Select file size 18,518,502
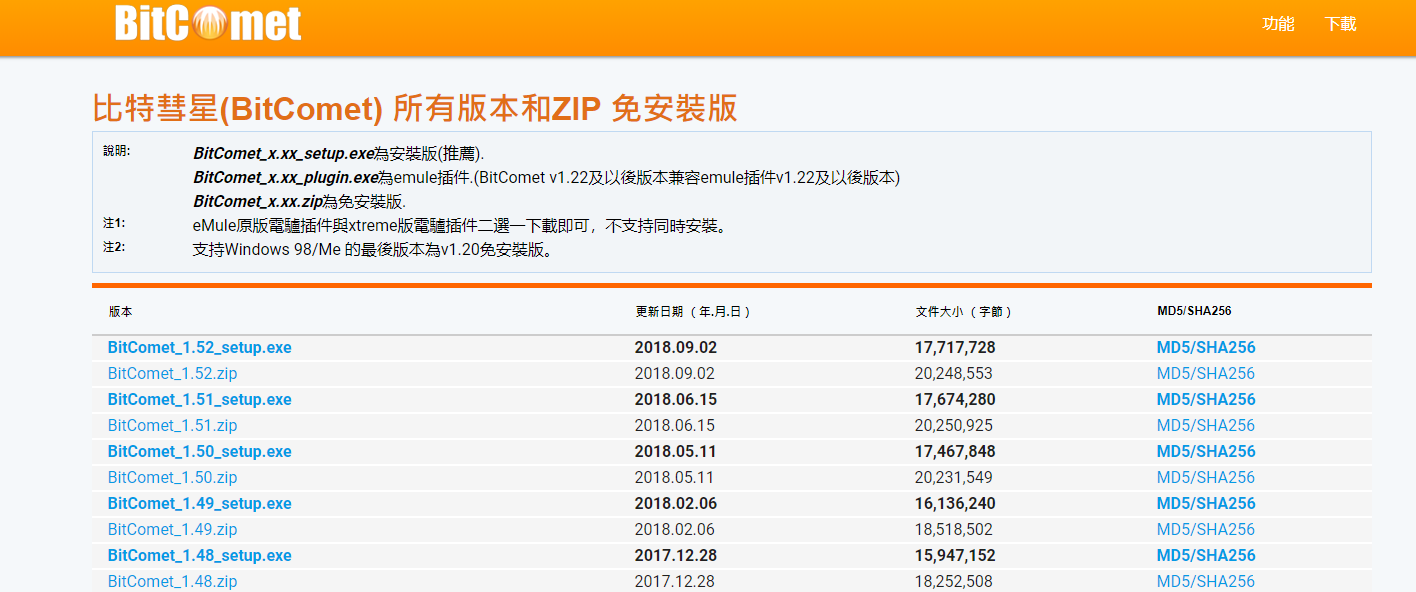The width and height of the screenshot is (1416, 592). [x=954, y=530]
